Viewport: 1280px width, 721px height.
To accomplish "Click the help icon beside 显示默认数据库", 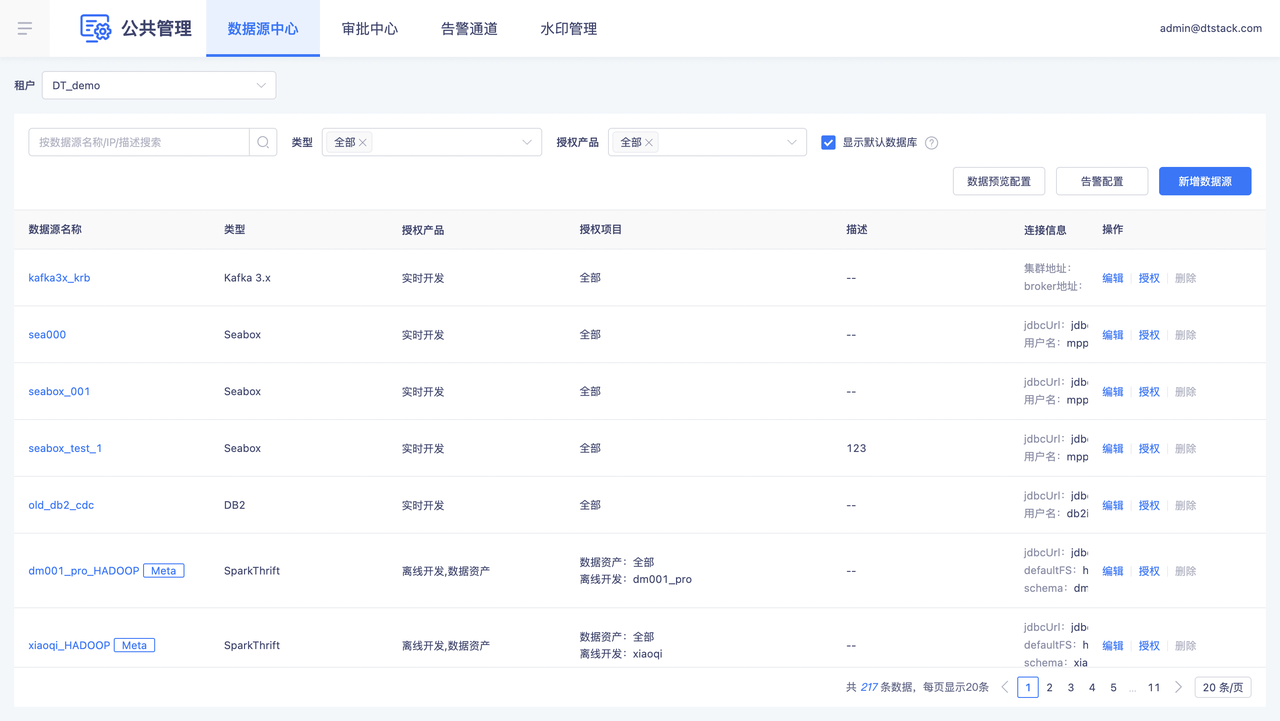I will [x=931, y=143].
